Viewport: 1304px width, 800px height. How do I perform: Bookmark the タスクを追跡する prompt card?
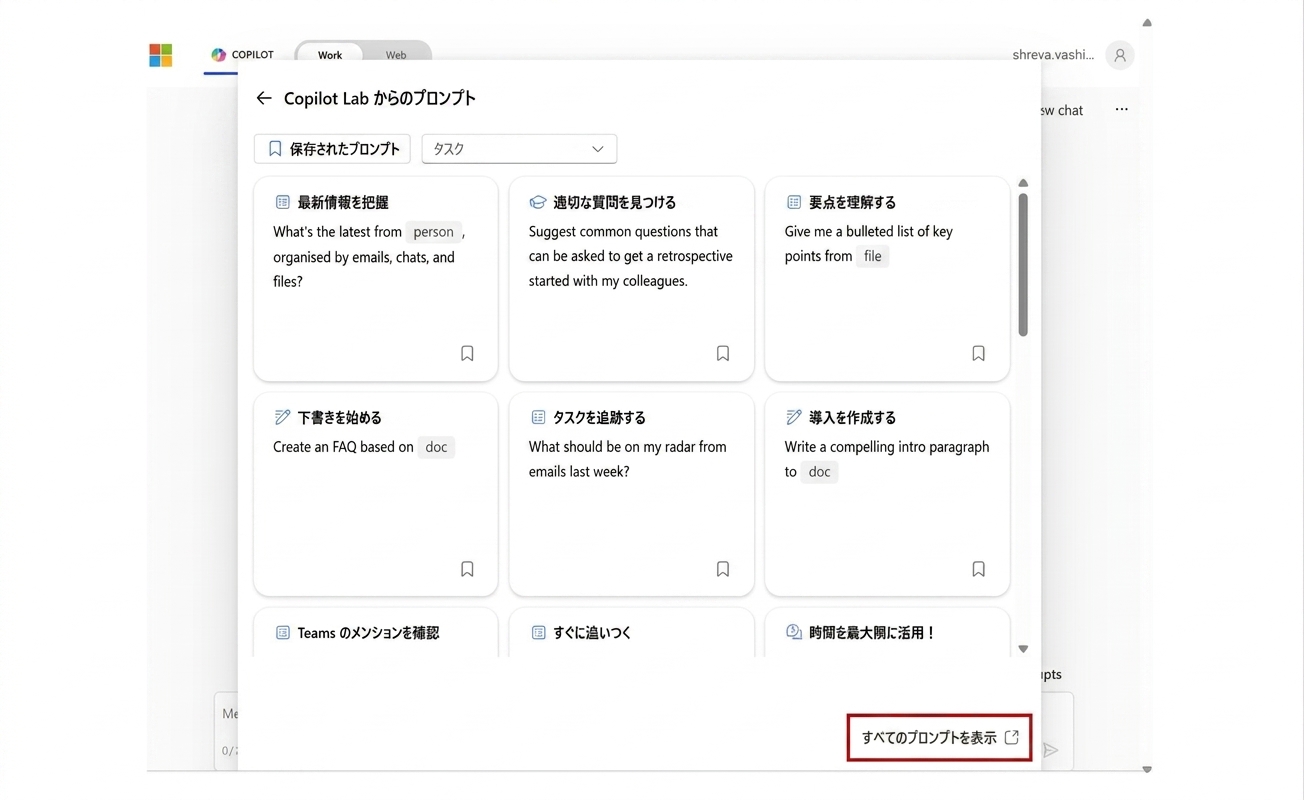pyautogui.click(x=723, y=569)
